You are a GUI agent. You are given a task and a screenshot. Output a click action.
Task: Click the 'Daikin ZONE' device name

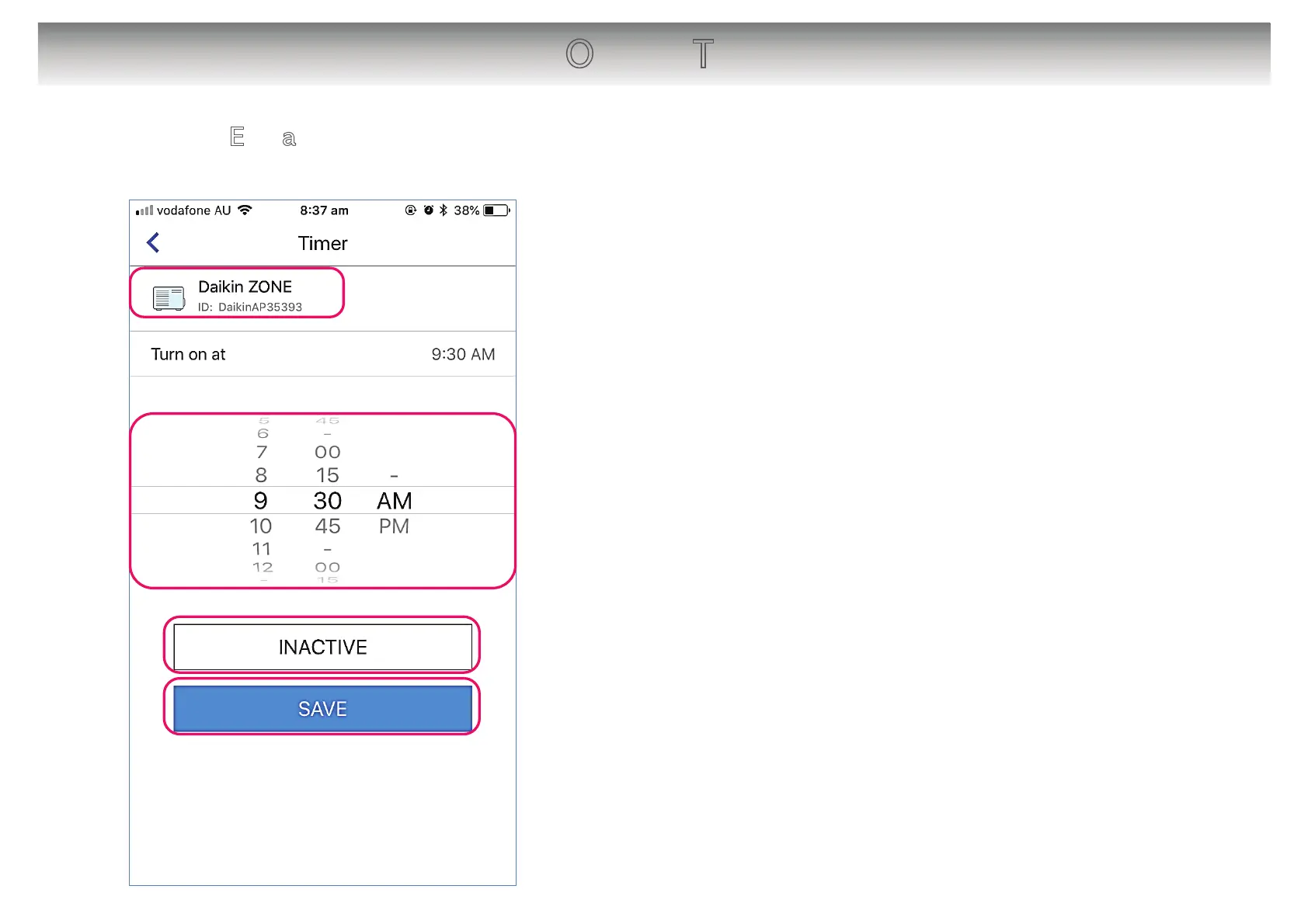[245, 287]
